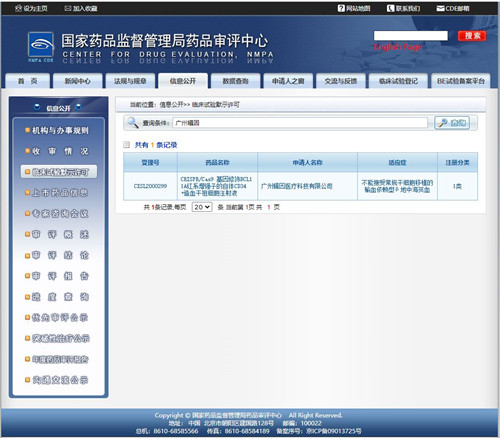Click the small icon next to 共有1条记录
This screenshot has height=438, width=500.
click(x=126, y=144)
